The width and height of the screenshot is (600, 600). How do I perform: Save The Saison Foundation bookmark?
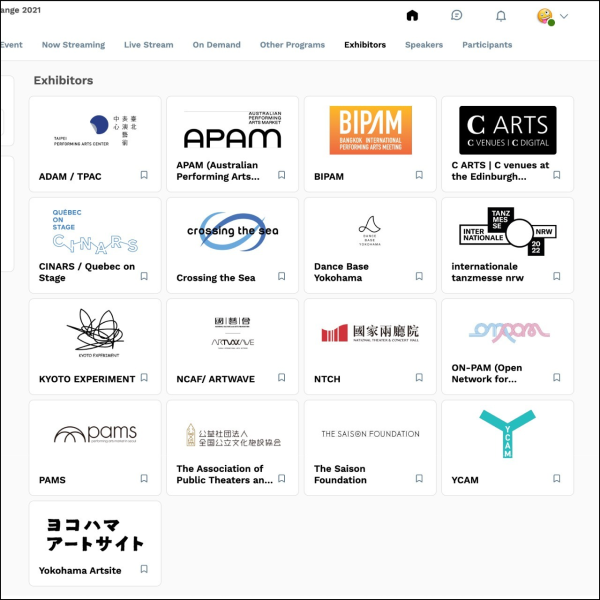419,478
